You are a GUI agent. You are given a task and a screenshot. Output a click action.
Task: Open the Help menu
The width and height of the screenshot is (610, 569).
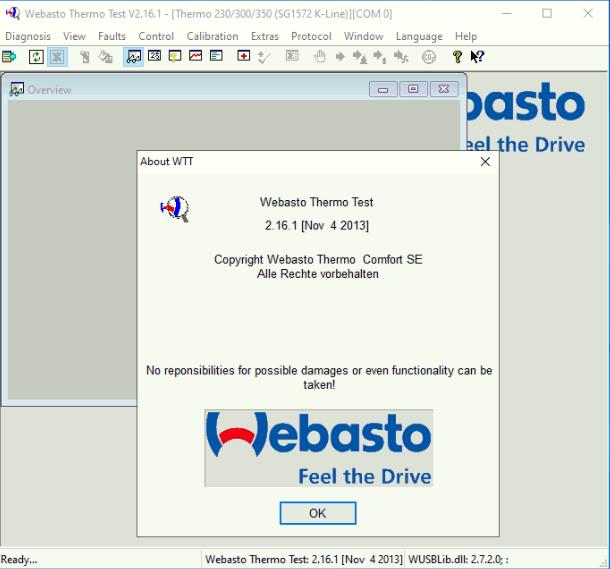(466, 36)
